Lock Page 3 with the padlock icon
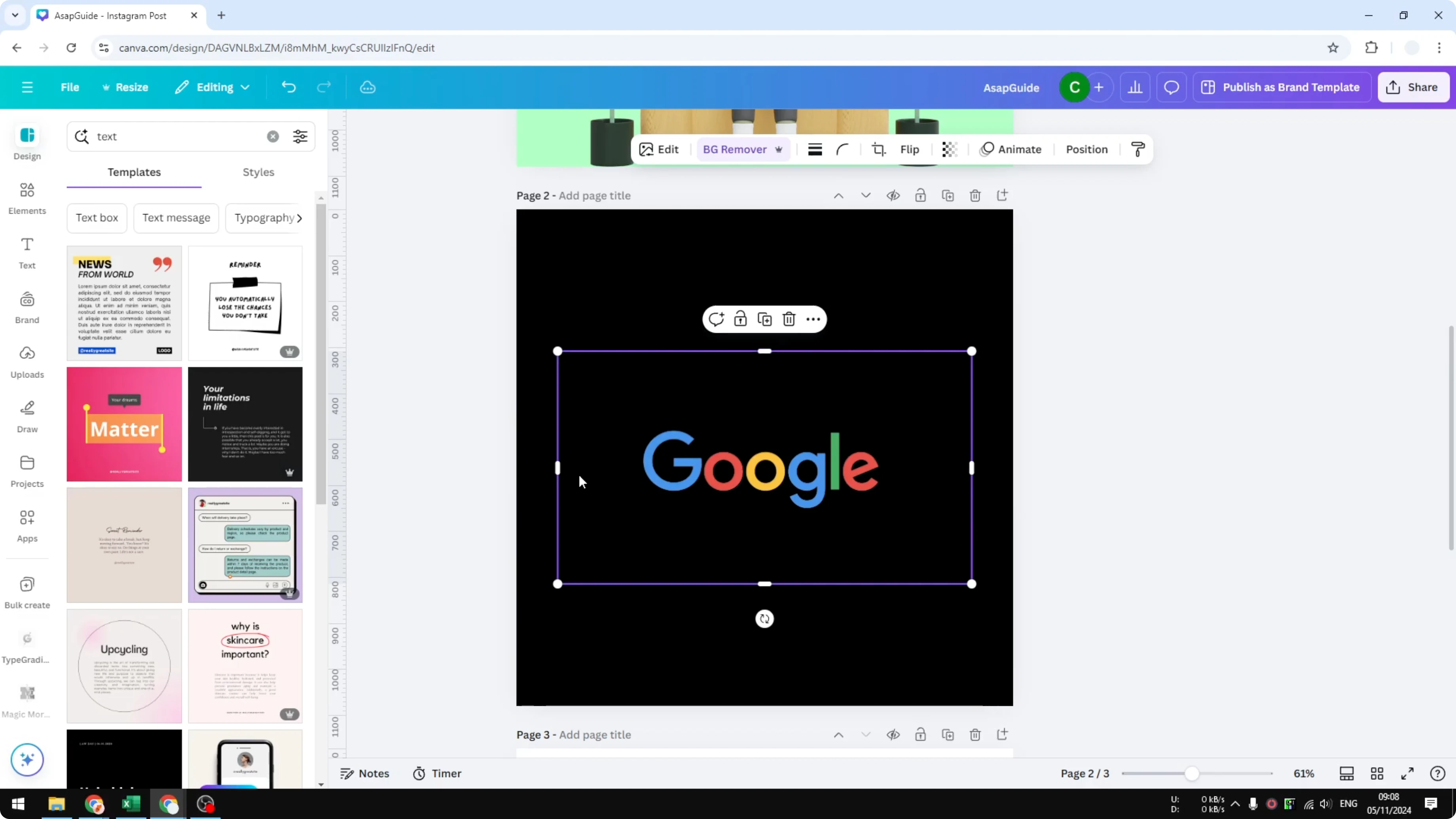 (x=920, y=734)
